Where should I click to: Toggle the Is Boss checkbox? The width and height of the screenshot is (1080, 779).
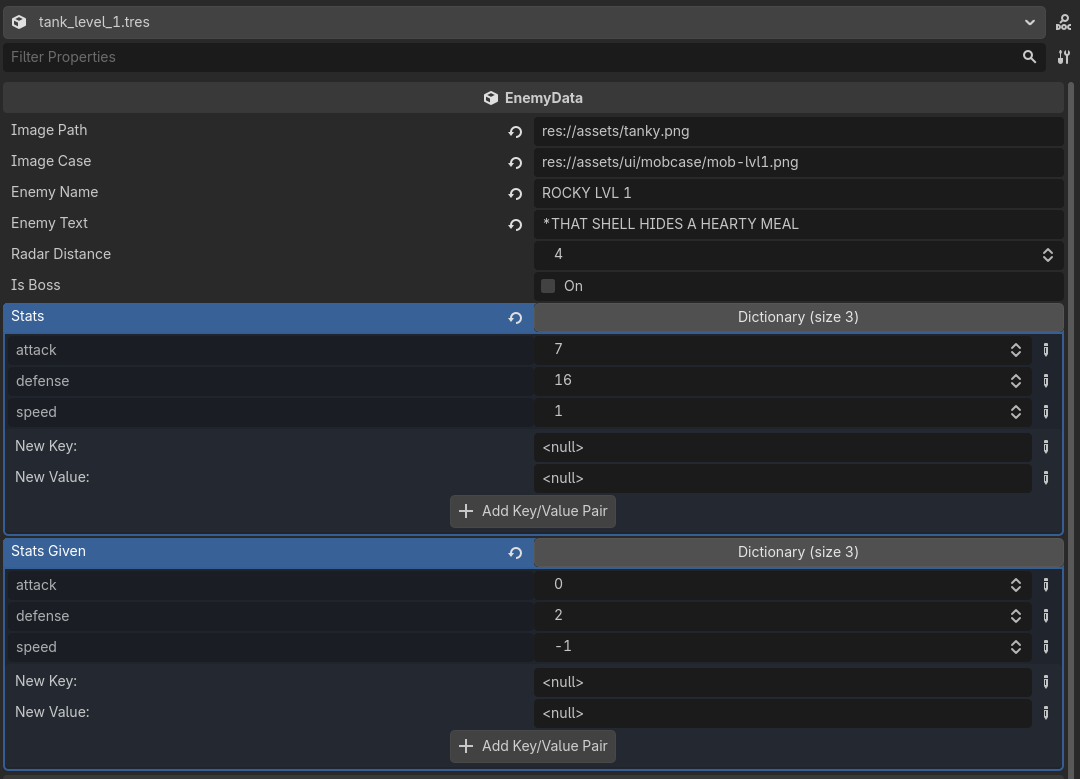pos(548,286)
